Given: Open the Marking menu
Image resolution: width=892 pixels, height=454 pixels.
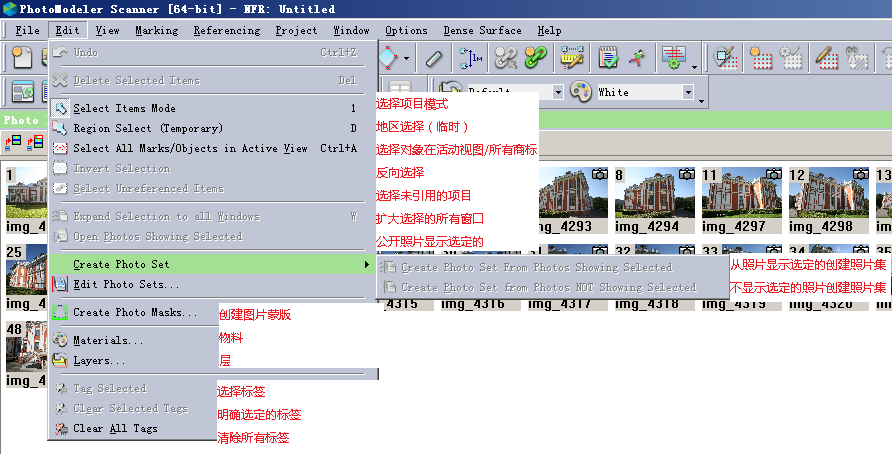Looking at the screenshot, I should coord(156,30).
